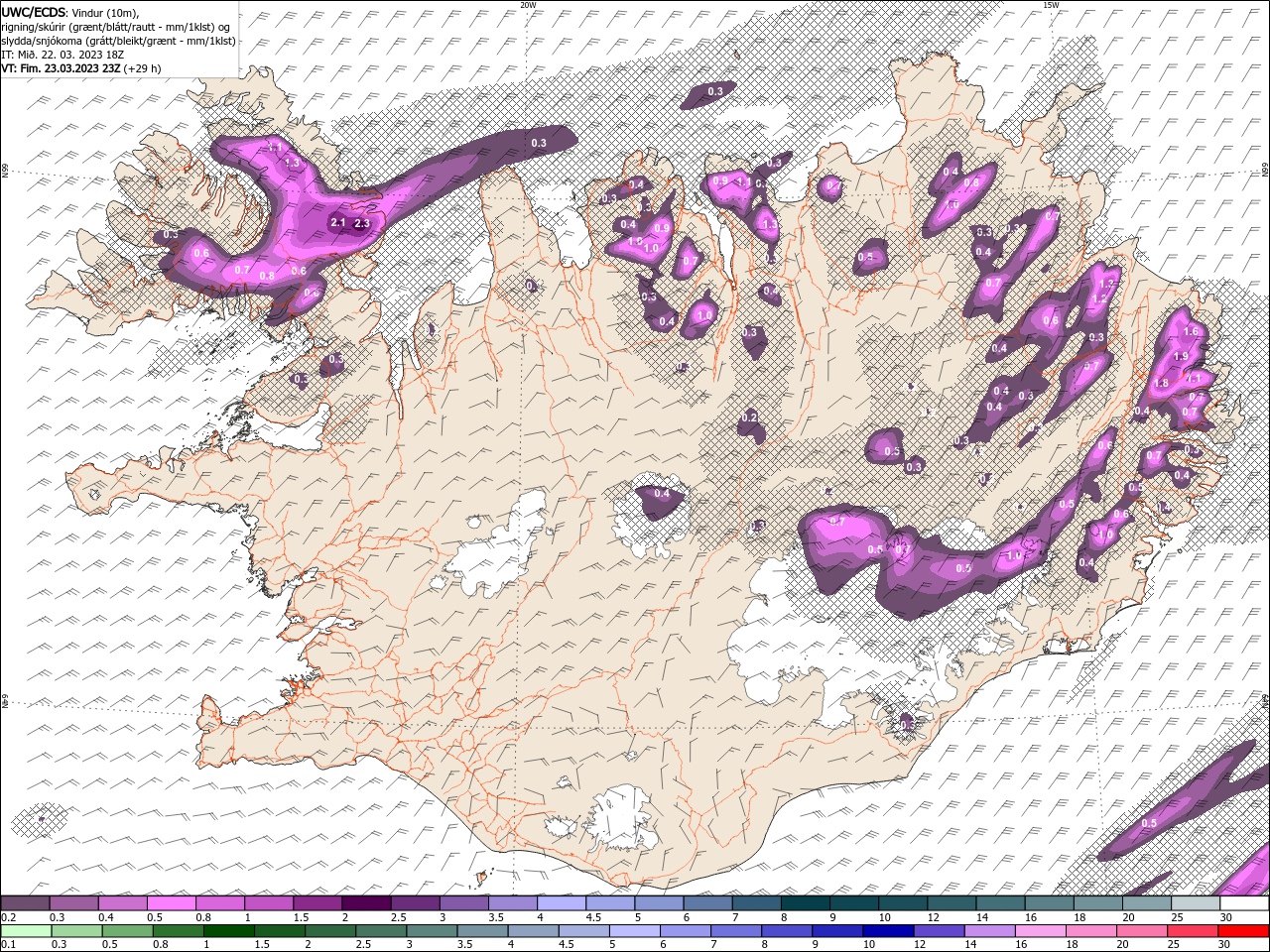The height and width of the screenshot is (952, 1270).
Task: Click the darkest purple snow-scale swatch labeled 2
Action: 364,903
